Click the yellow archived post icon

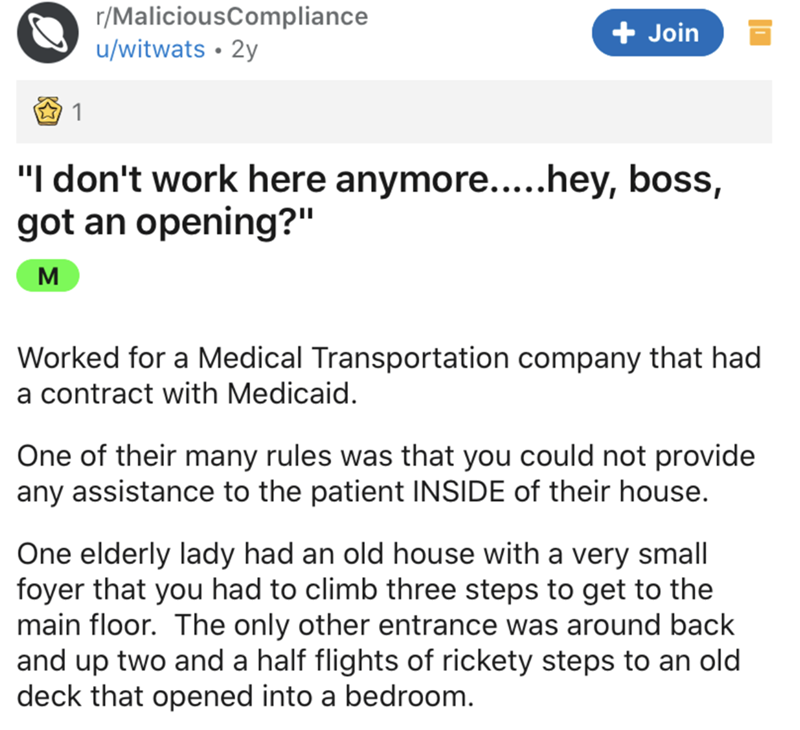pyautogui.click(x=762, y=34)
